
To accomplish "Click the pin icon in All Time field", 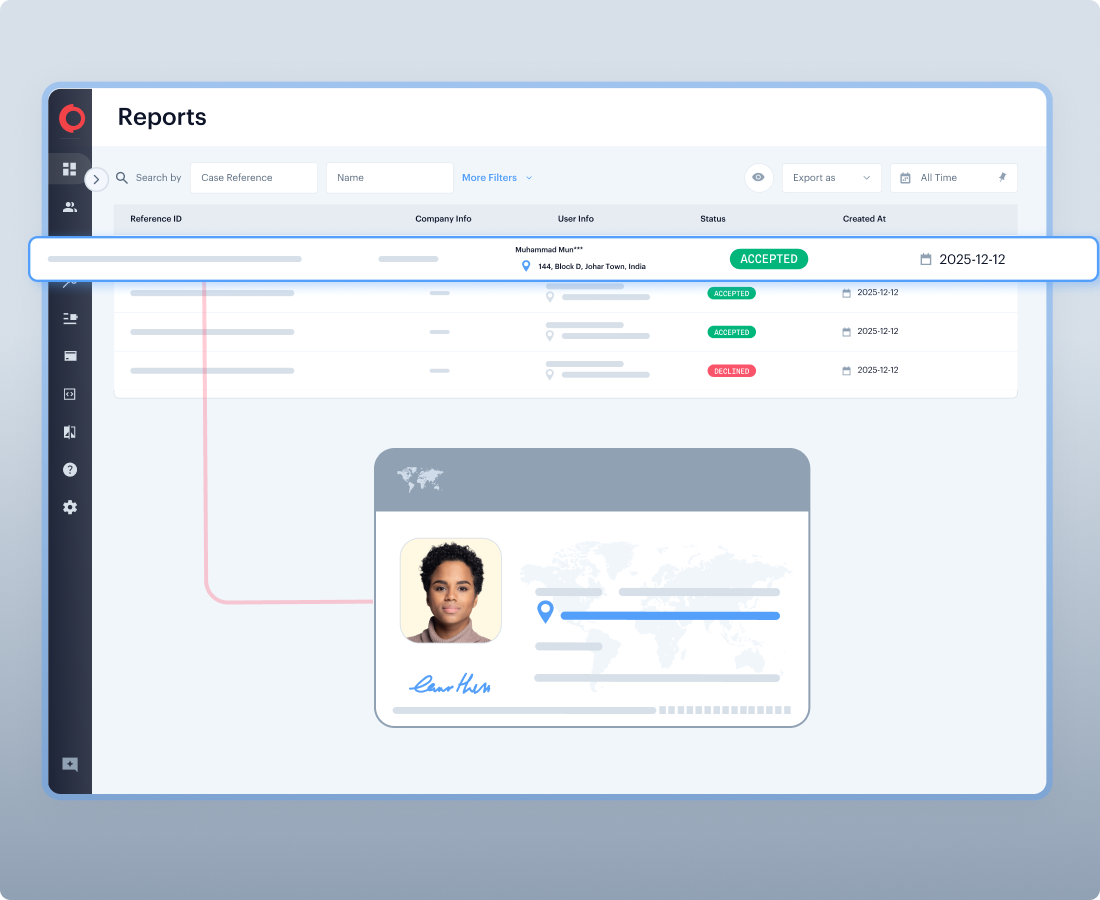I will pyautogui.click(x=1002, y=178).
